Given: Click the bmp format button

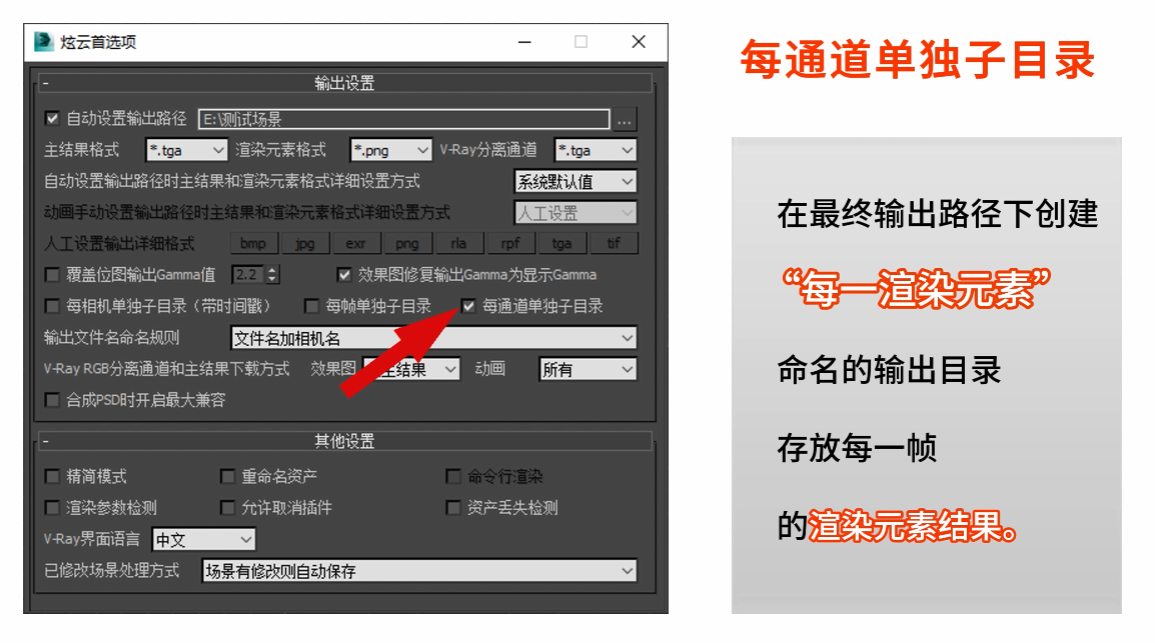Looking at the screenshot, I should [253, 244].
